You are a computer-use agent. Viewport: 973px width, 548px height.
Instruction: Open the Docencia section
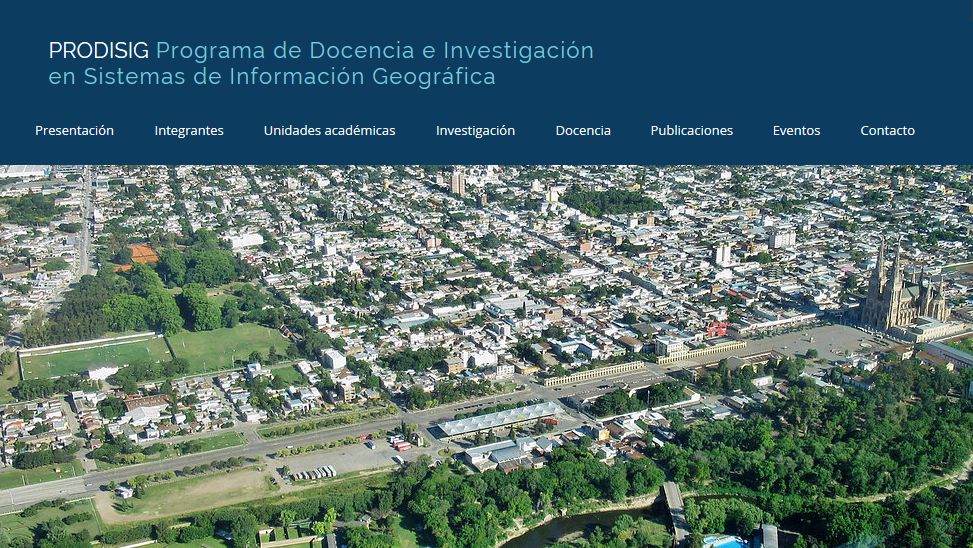coord(583,130)
